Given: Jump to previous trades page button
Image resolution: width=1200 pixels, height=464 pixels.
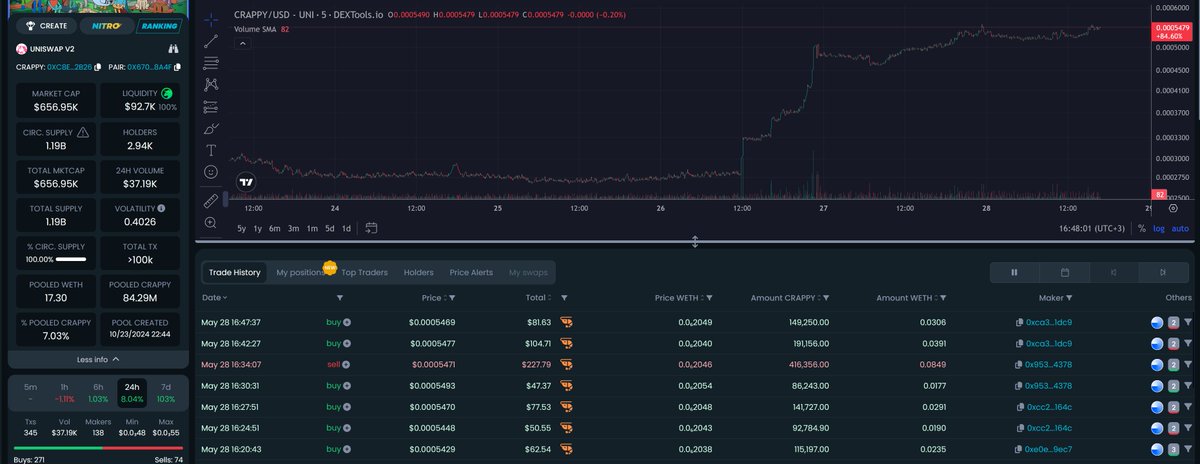Looking at the screenshot, I should pyautogui.click(x=1114, y=272).
